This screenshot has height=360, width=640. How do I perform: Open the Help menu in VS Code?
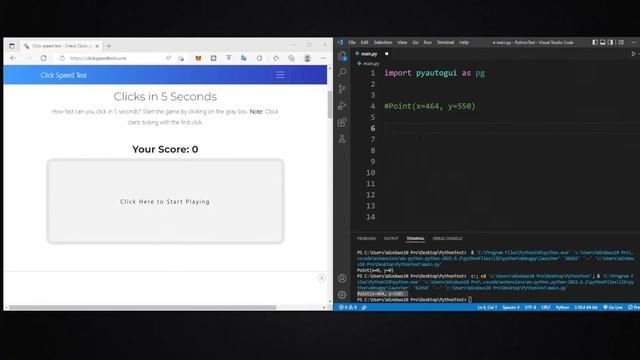click(x=464, y=42)
